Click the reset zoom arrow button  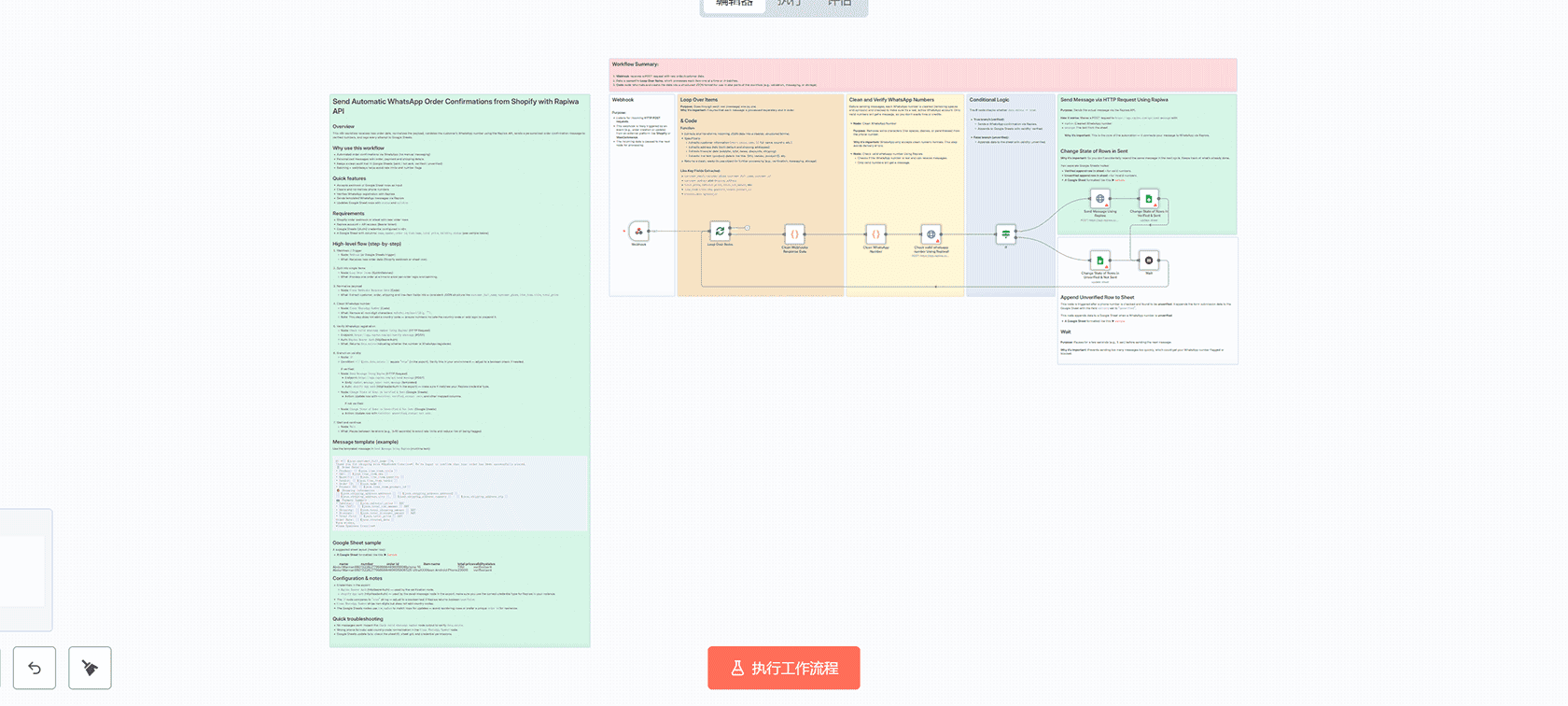[x=35, y=668]
